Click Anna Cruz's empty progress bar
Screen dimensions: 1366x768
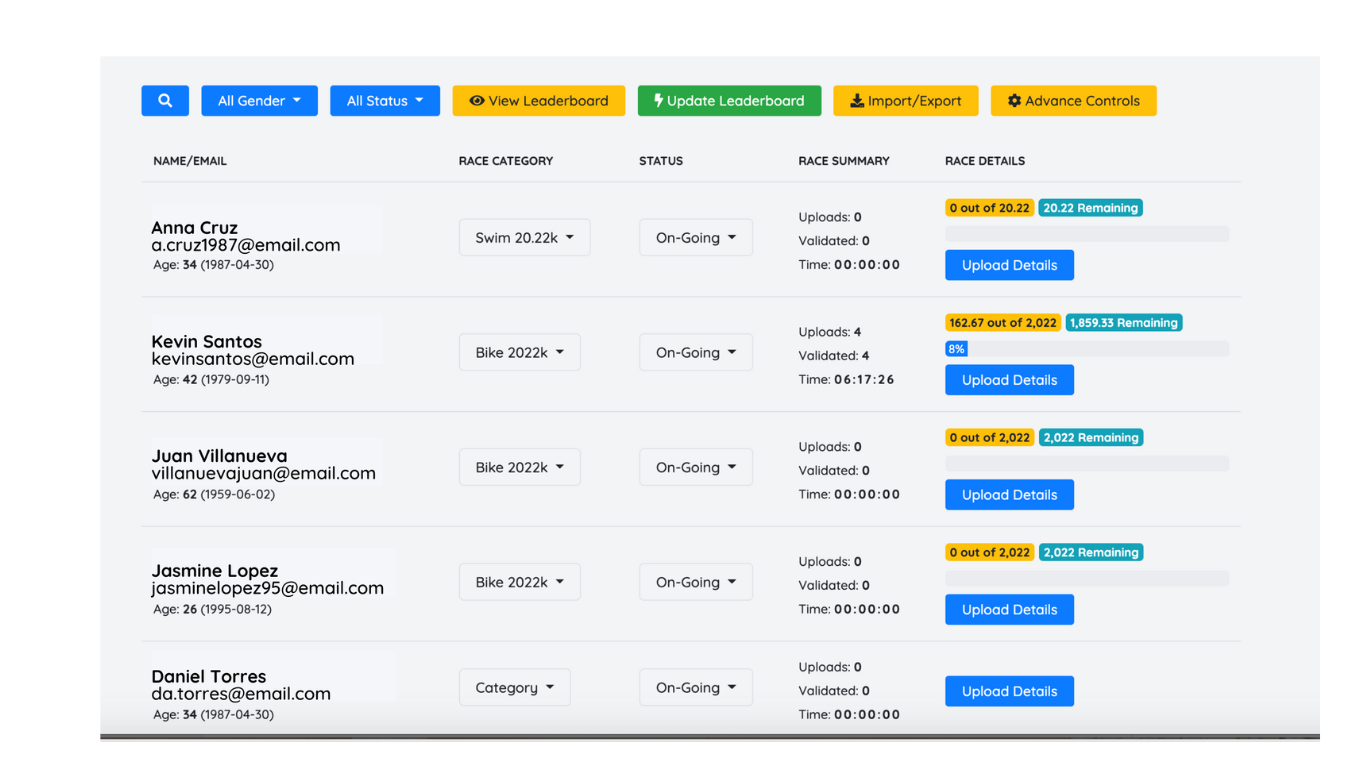tap(1087, 234)
